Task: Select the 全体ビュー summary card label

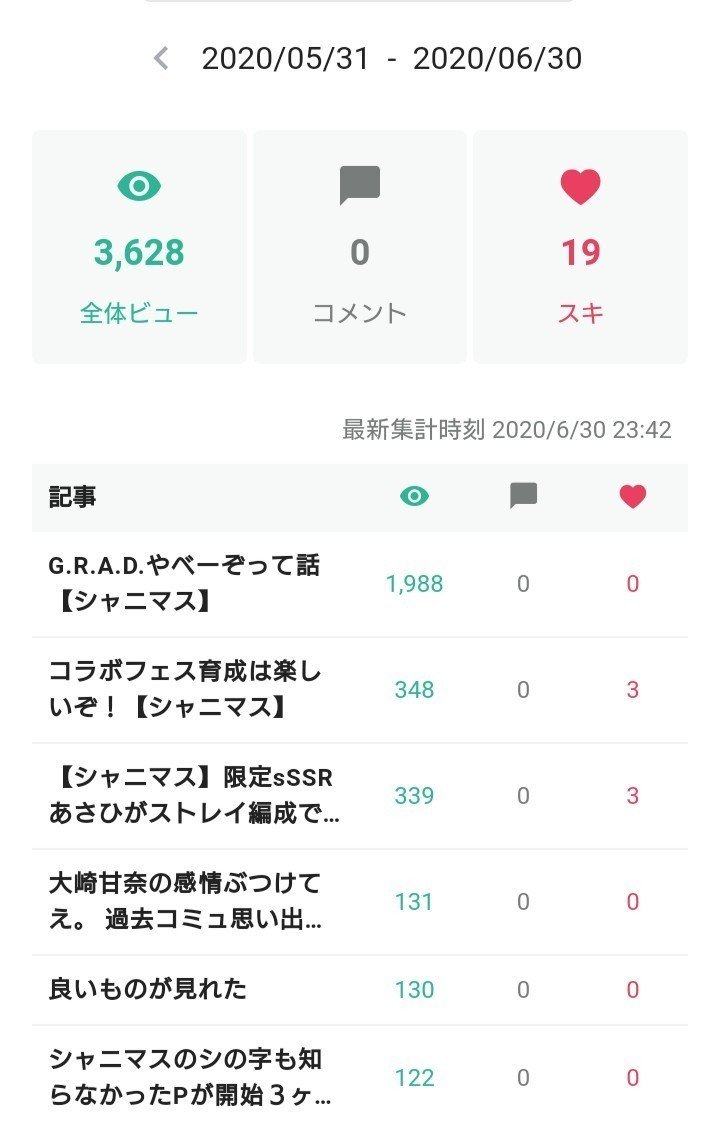Action: tap(139, 313)
